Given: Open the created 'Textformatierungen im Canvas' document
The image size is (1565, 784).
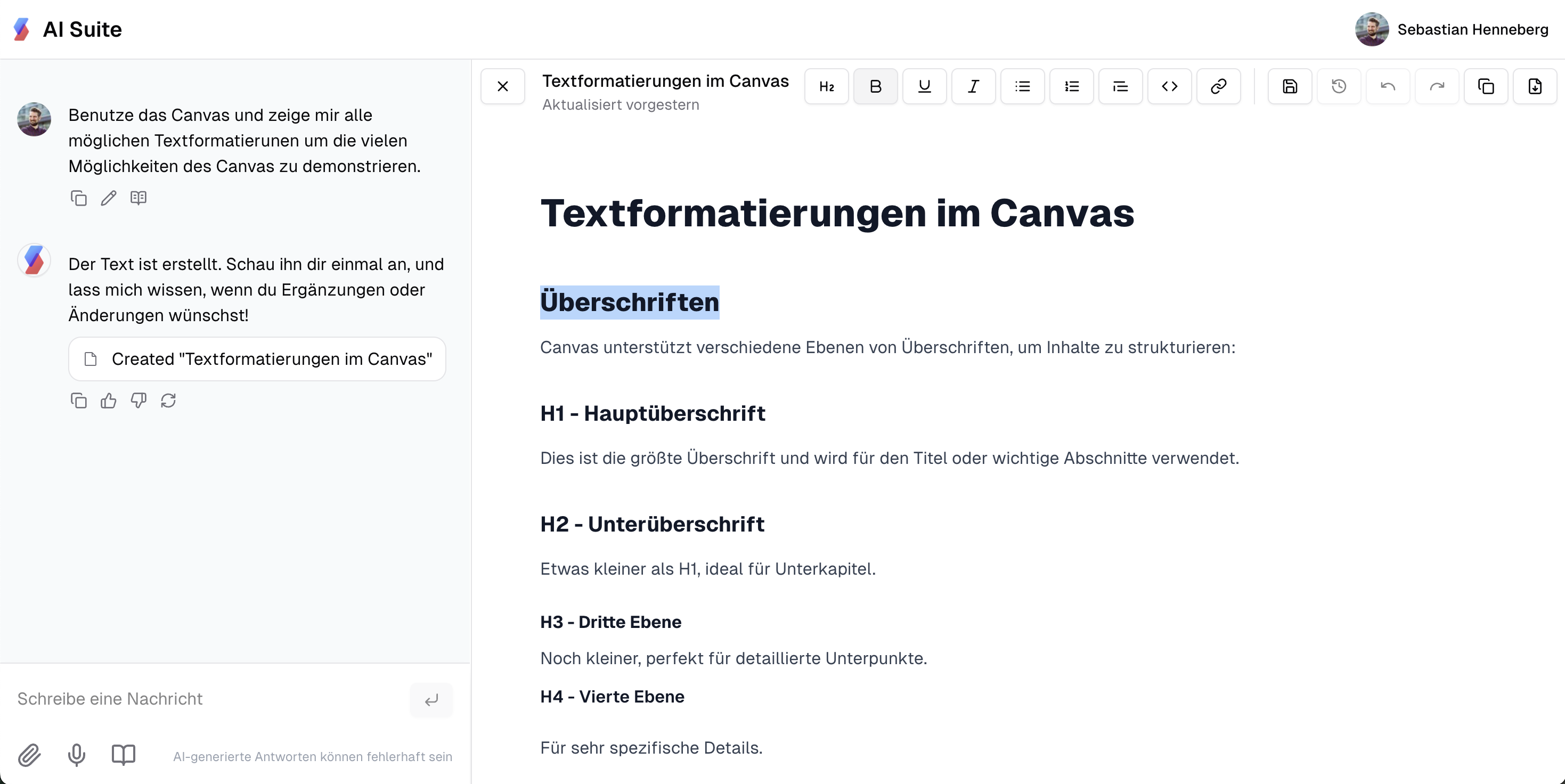Looking at the screenshot, I should tap(257, 359).
